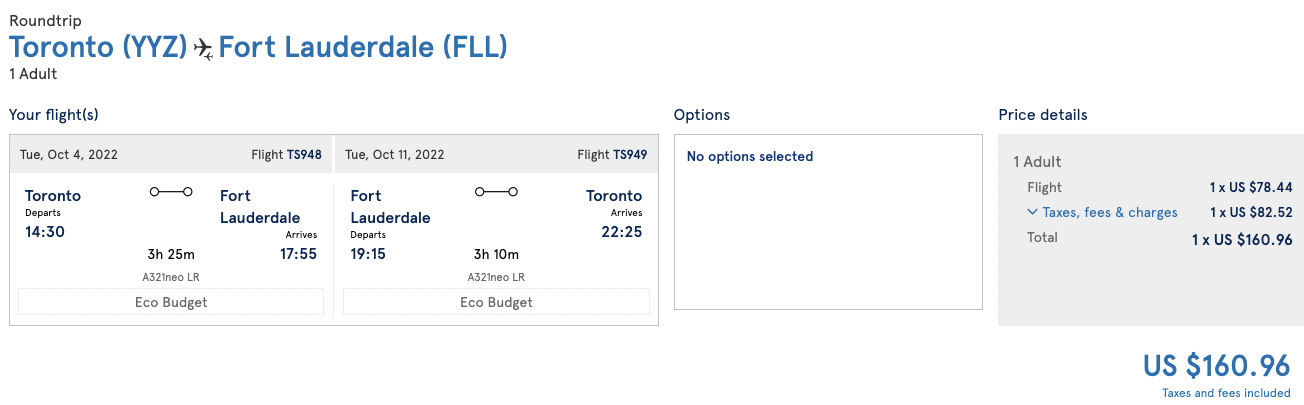Click the No options selected box
The width and height of the screenshot is (1304, 405).
(x=828, y=222)
